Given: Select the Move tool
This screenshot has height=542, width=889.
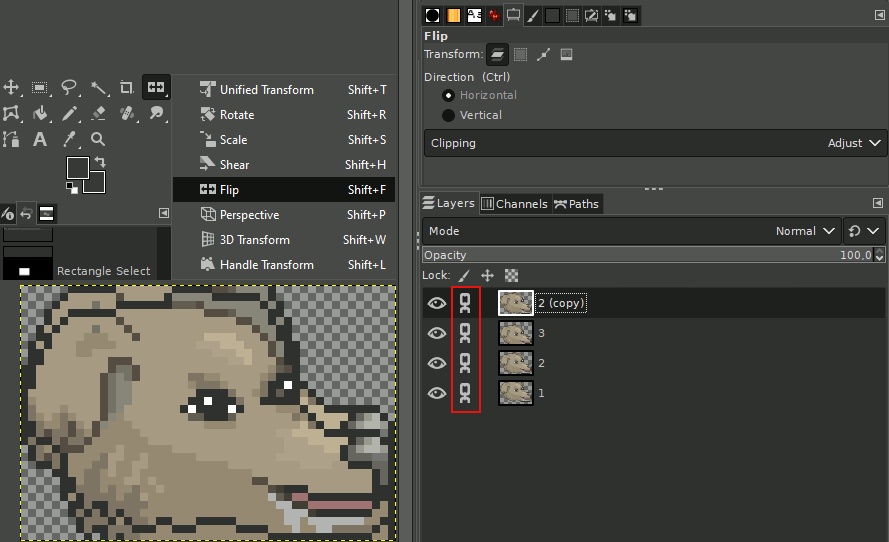Looking at the screenshot, I should [11, 87].
